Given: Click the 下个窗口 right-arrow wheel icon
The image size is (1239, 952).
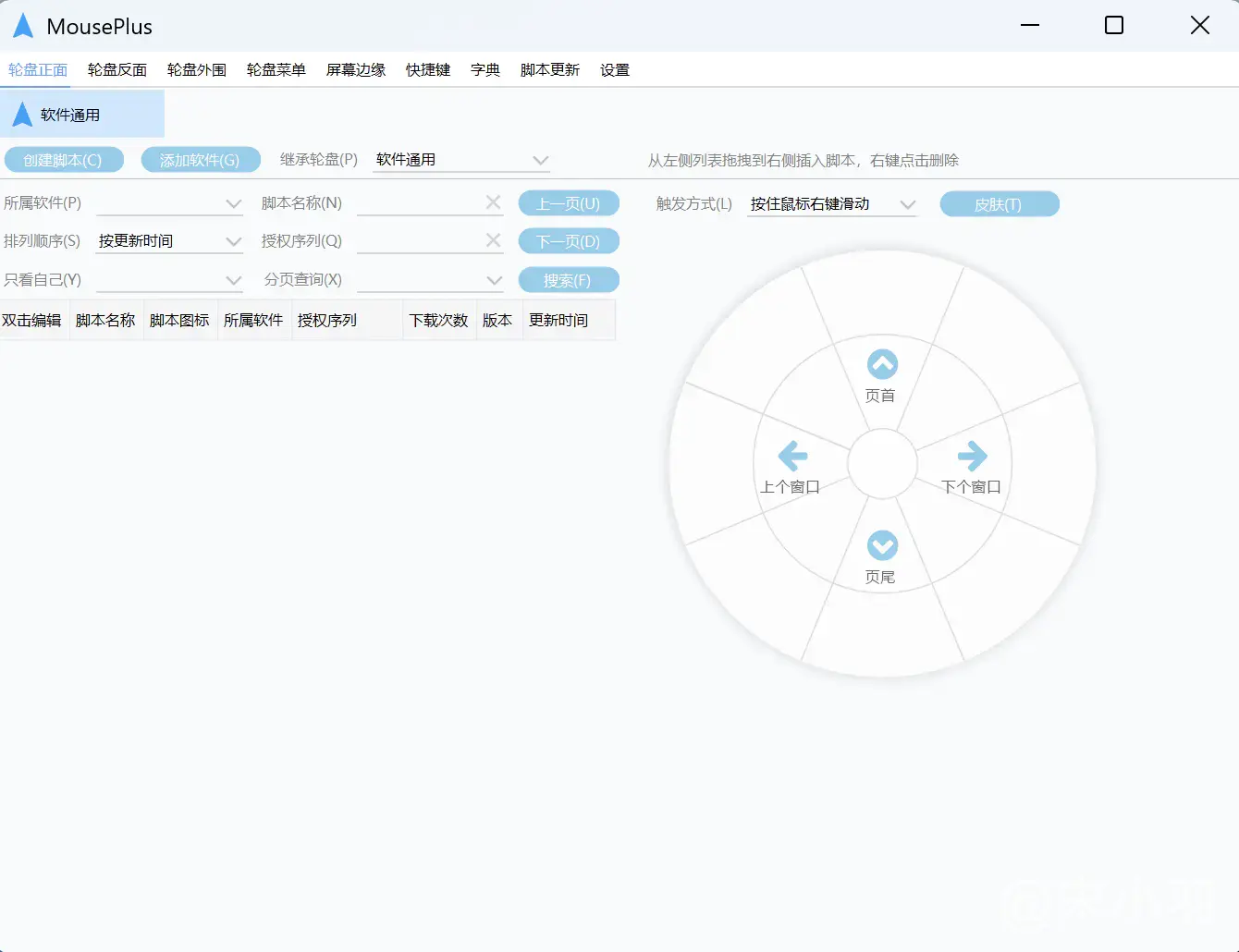Looking at the screenshot, I should click(x=972, y=456).
